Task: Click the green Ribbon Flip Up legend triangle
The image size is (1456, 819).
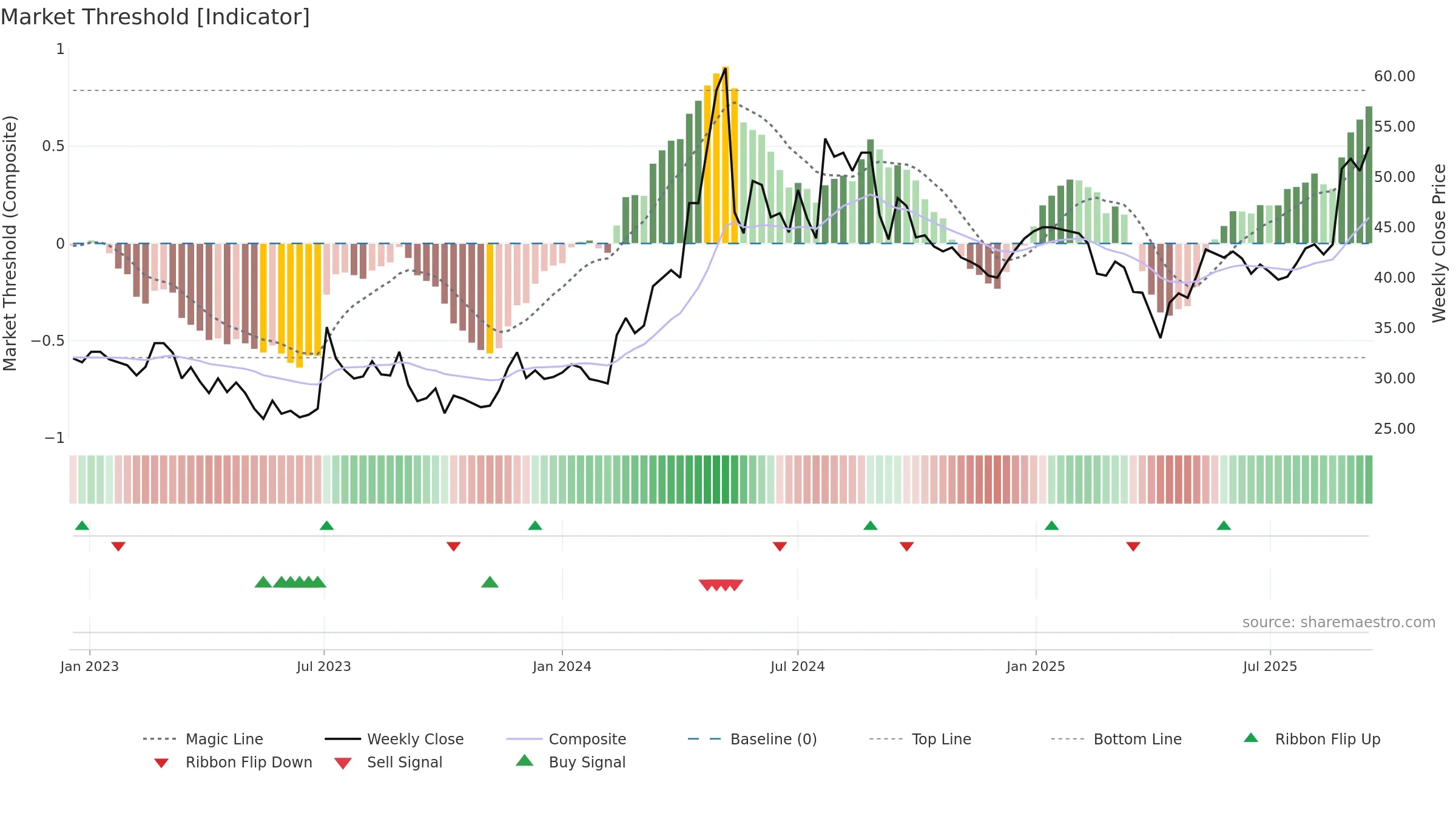Action: point(1251,738)
